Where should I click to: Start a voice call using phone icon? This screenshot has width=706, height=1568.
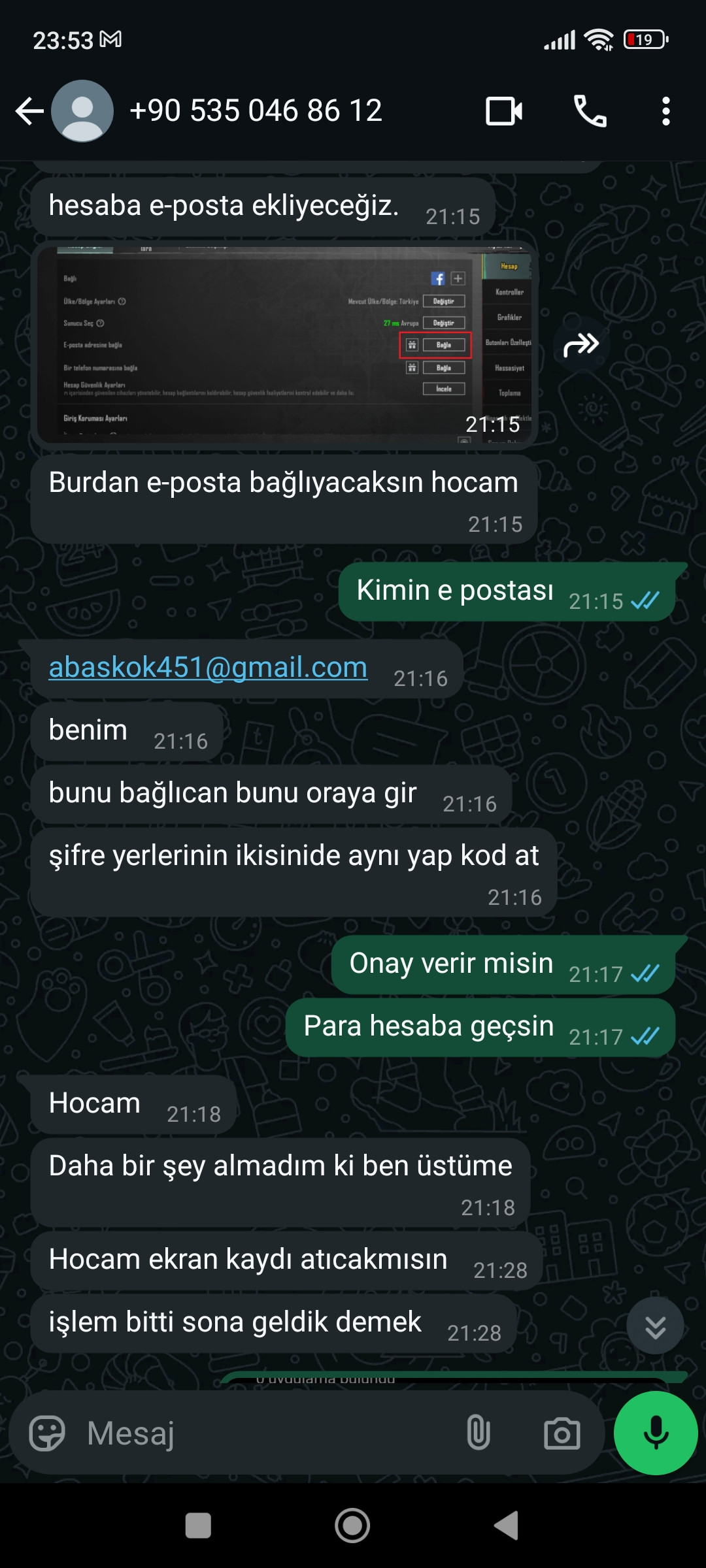tap(590, 111)
